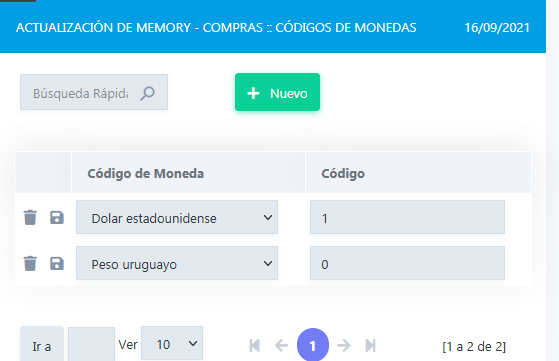Open the Dolar estadounidense currency dropdown

click(177, 217)
